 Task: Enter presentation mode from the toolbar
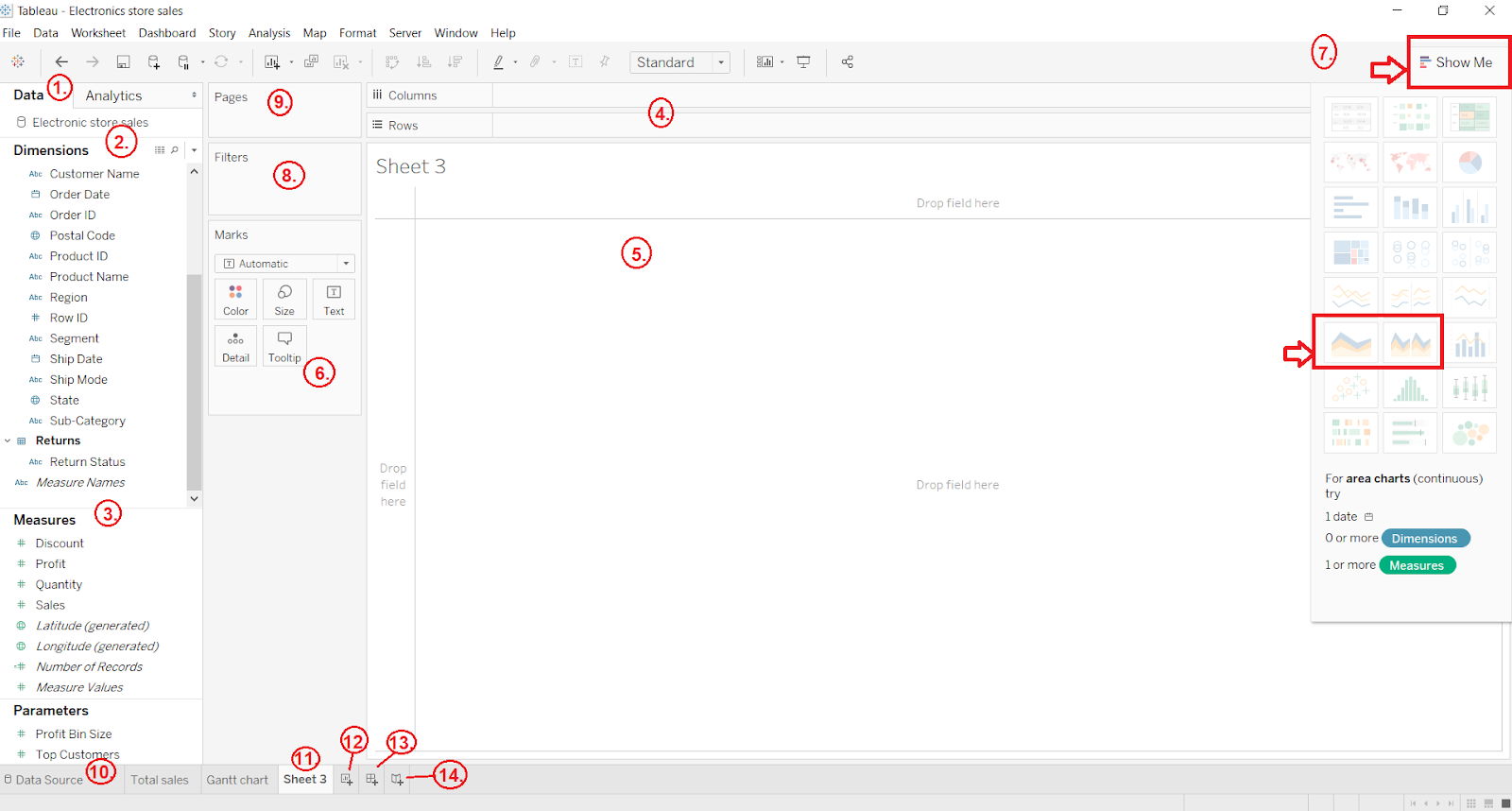tap(803, 62)
